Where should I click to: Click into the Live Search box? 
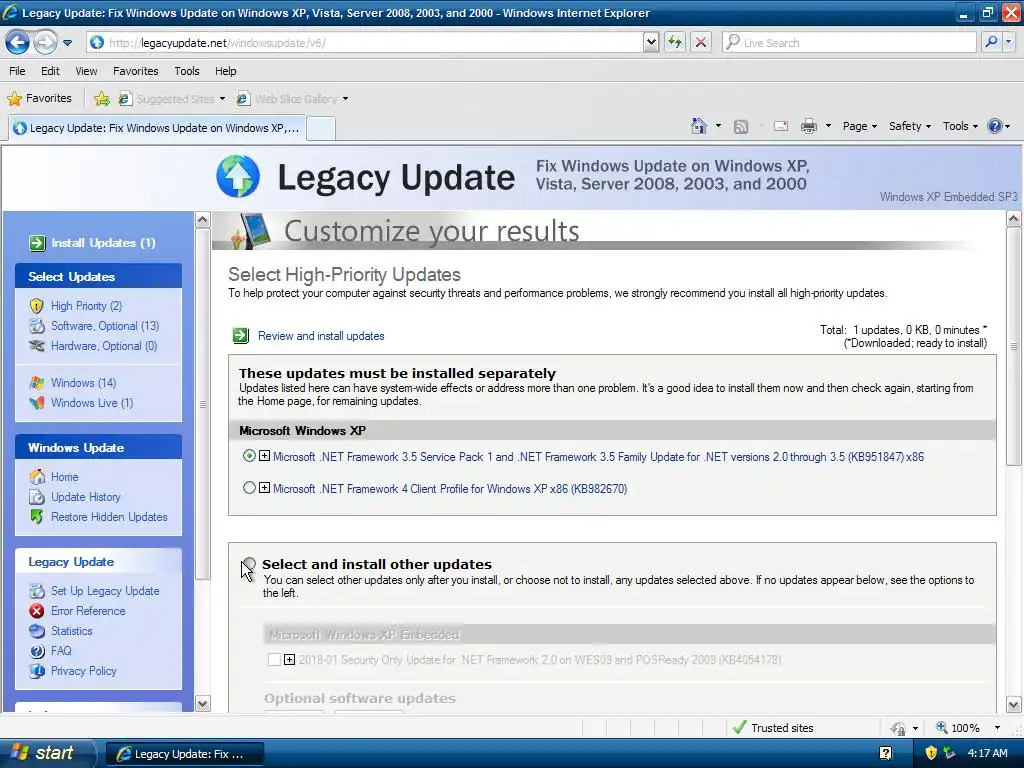[849, 42]
